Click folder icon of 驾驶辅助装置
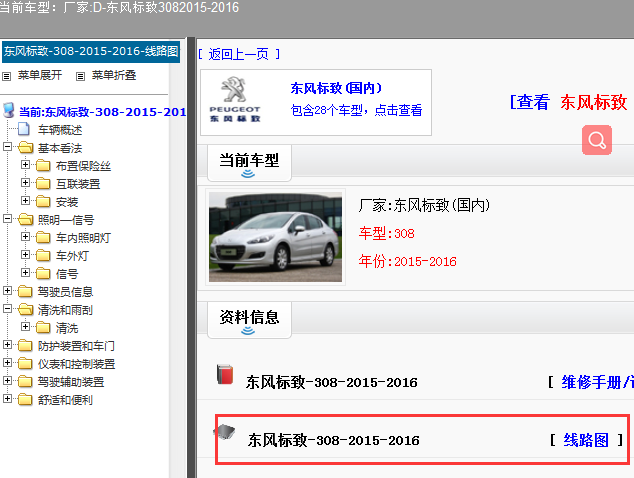634x478 pixels. click(25, 381)
